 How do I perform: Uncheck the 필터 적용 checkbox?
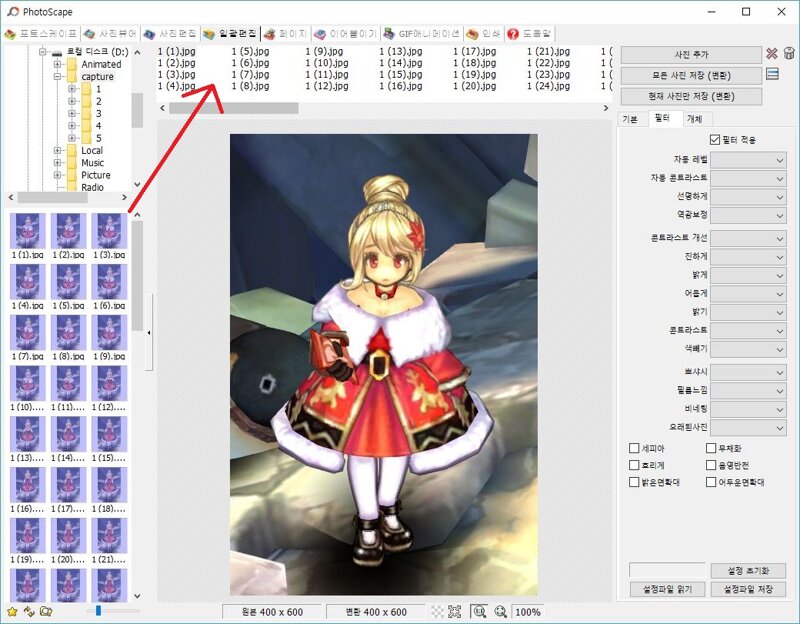715,139
